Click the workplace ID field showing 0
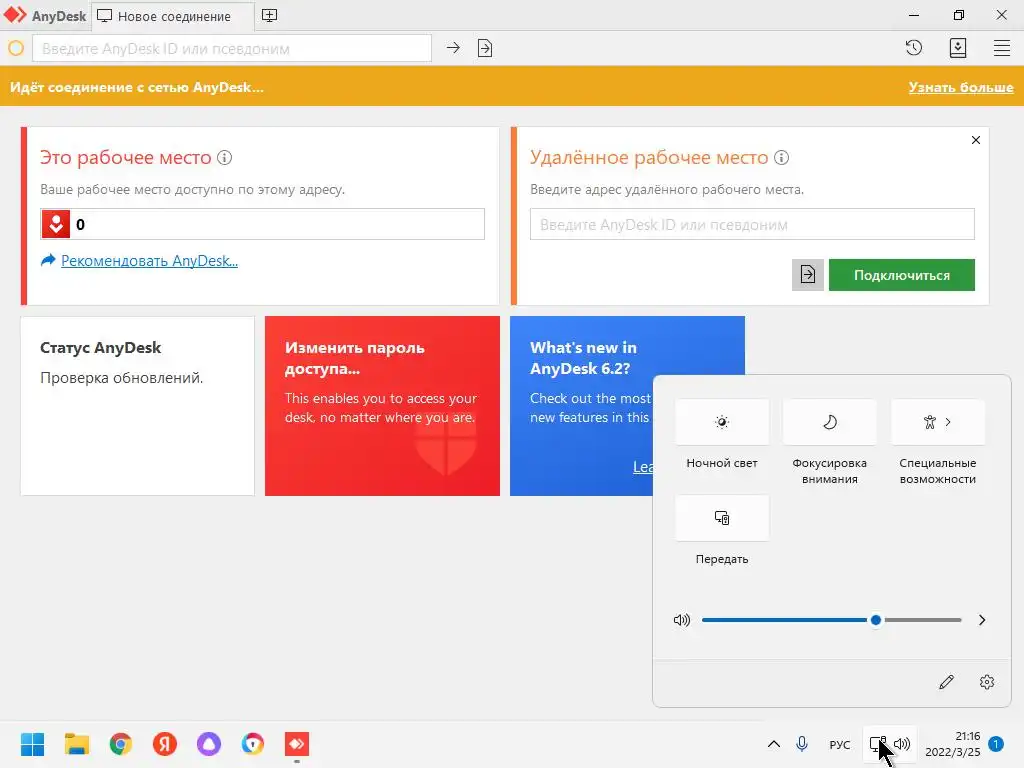 pyautogui.click(x=263, y=224)
